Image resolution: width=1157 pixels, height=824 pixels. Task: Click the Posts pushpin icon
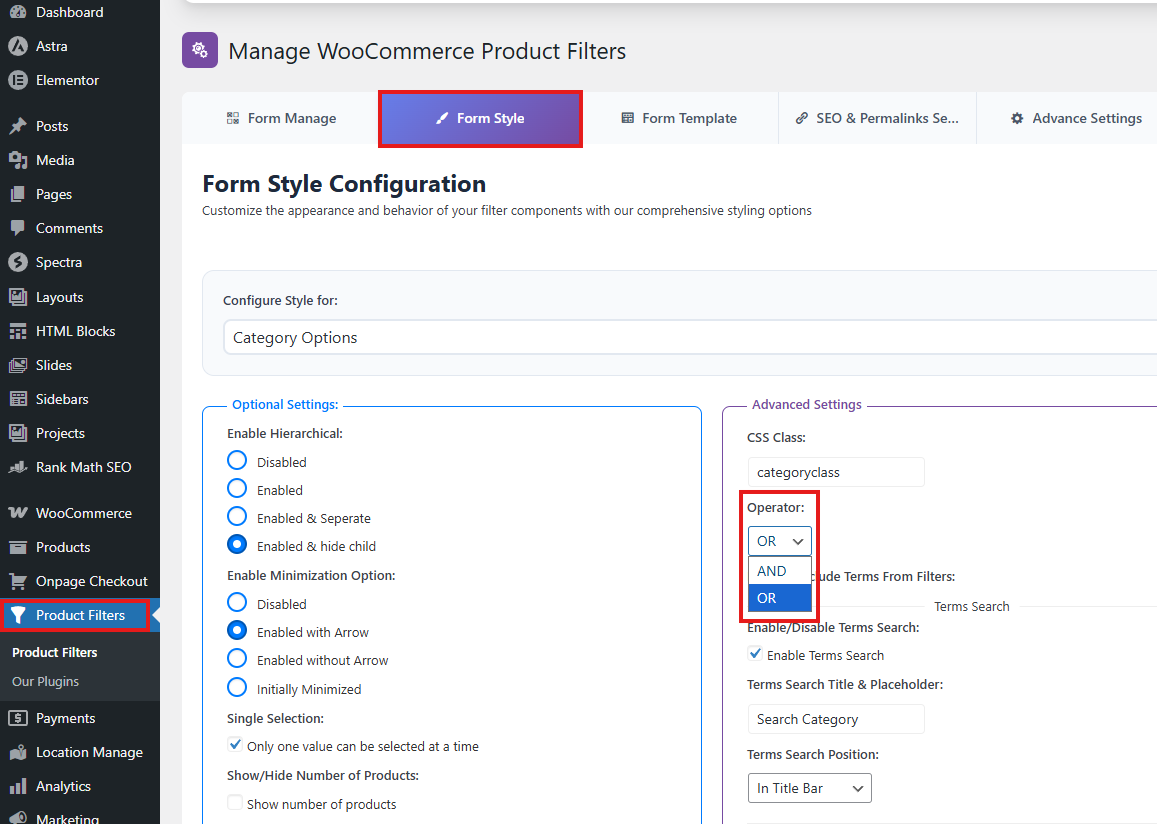coord(18,126)
